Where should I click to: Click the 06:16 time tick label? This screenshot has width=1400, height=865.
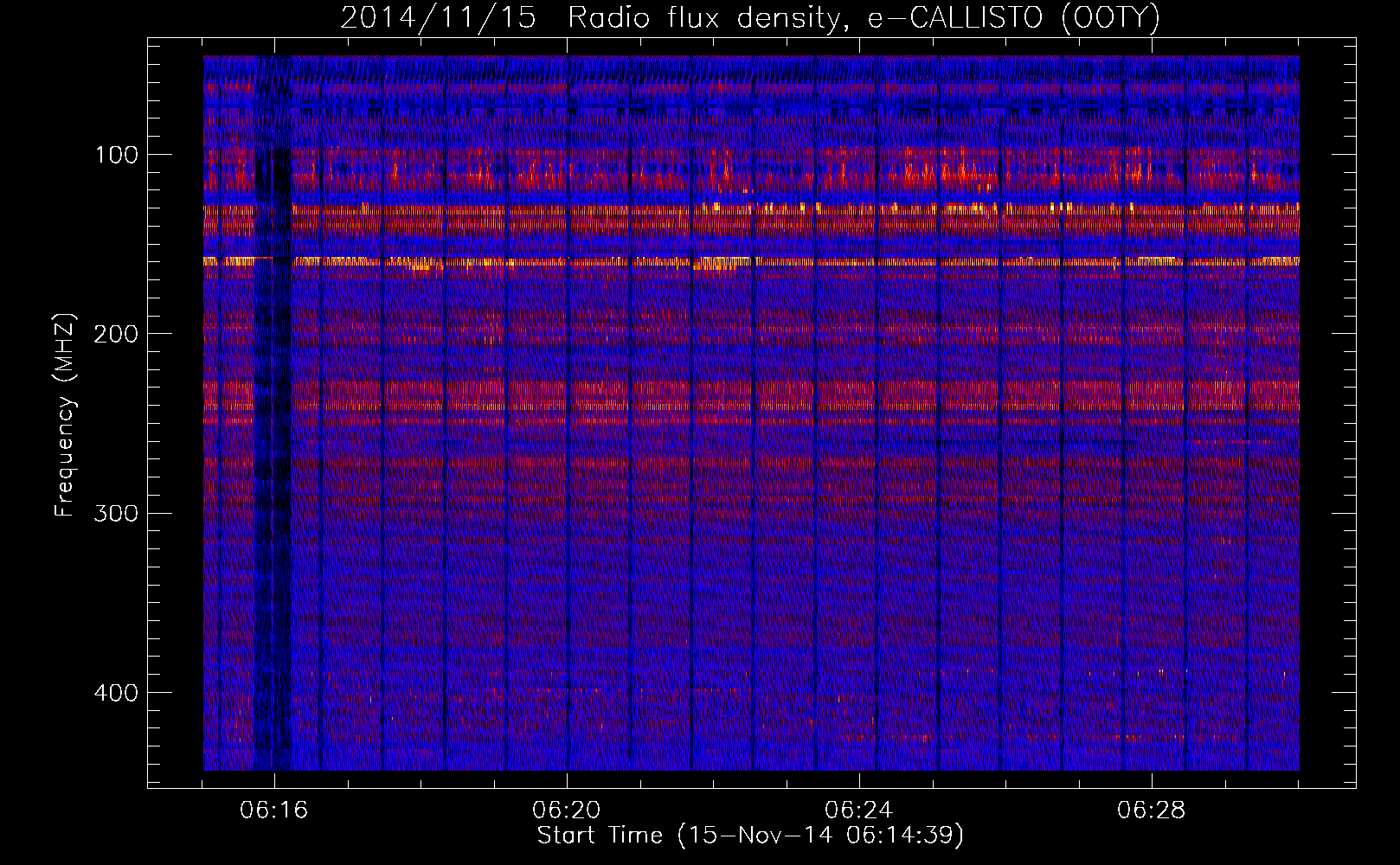point(274,811)
